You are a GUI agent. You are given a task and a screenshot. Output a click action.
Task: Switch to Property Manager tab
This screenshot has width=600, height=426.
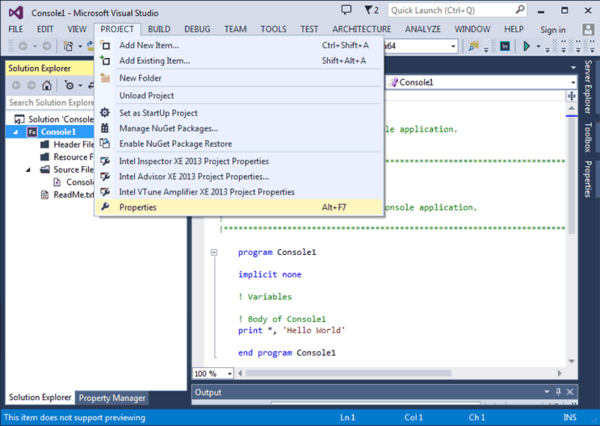coord(111,398)
